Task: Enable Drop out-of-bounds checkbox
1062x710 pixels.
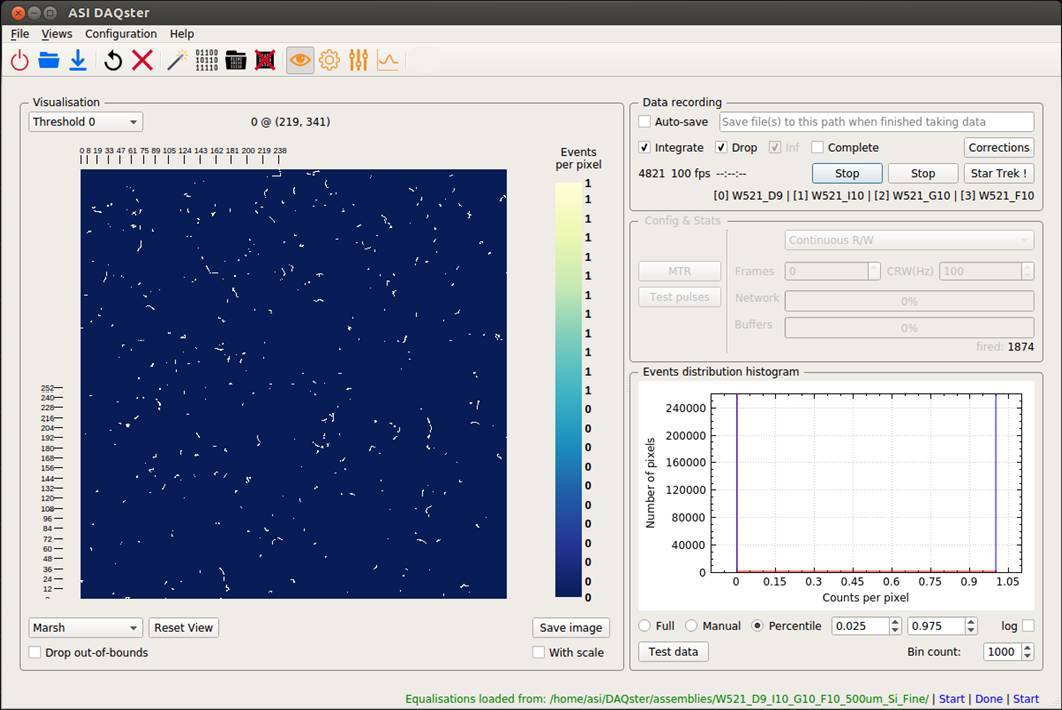Action: 35,652
